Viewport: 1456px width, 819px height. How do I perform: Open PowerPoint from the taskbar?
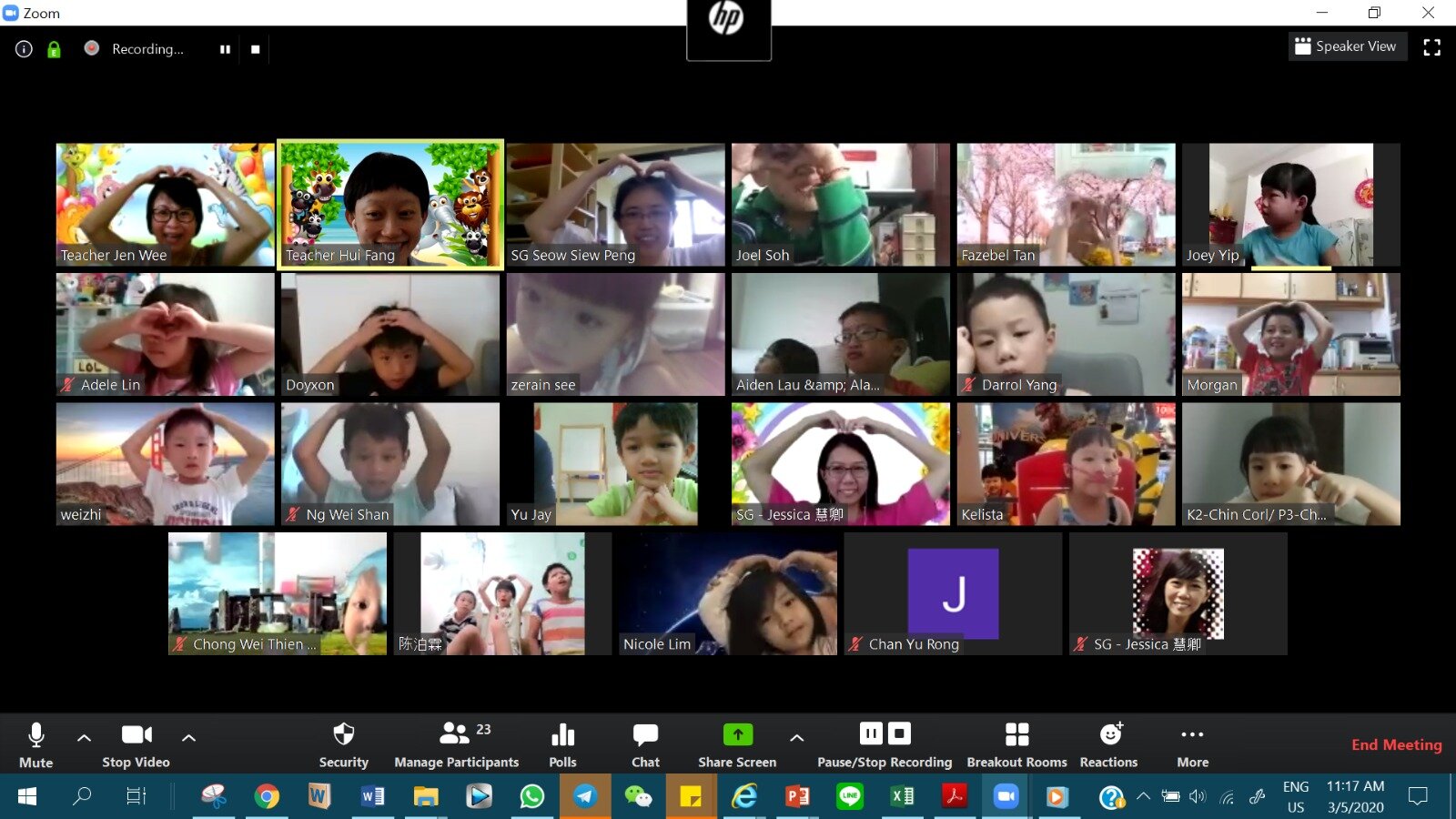[x=797, y=796]
